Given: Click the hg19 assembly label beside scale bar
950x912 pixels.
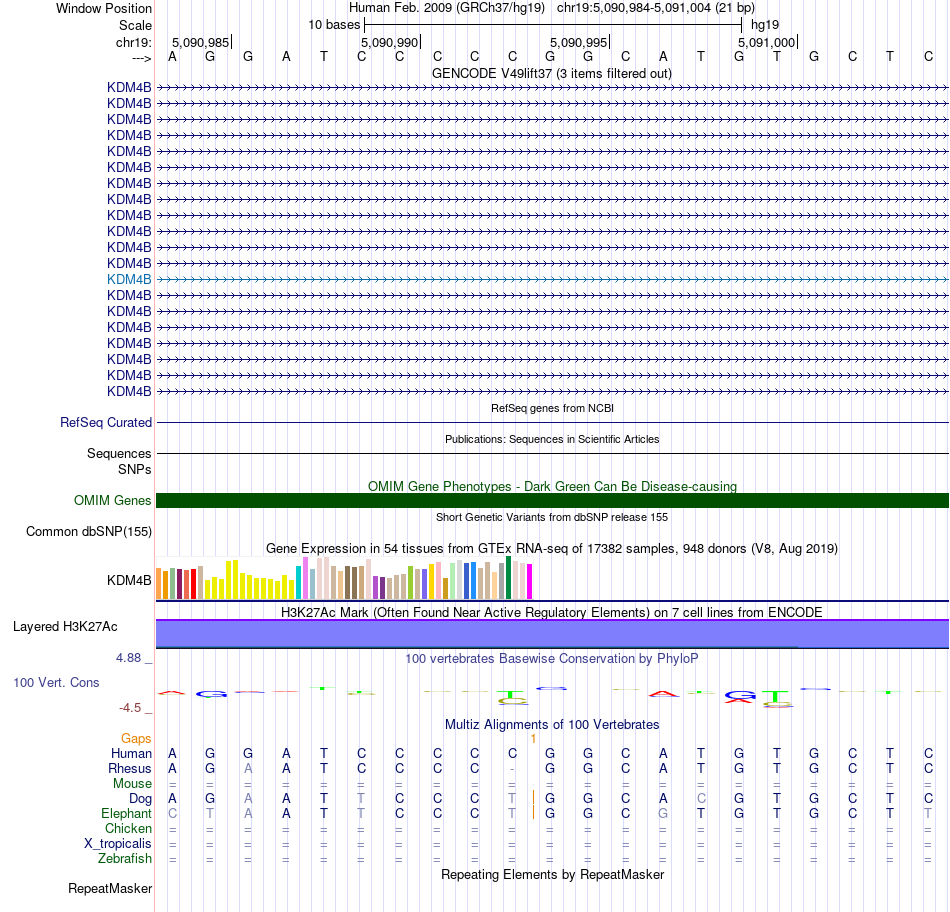Looking at the screenshot, I should 765,25.
